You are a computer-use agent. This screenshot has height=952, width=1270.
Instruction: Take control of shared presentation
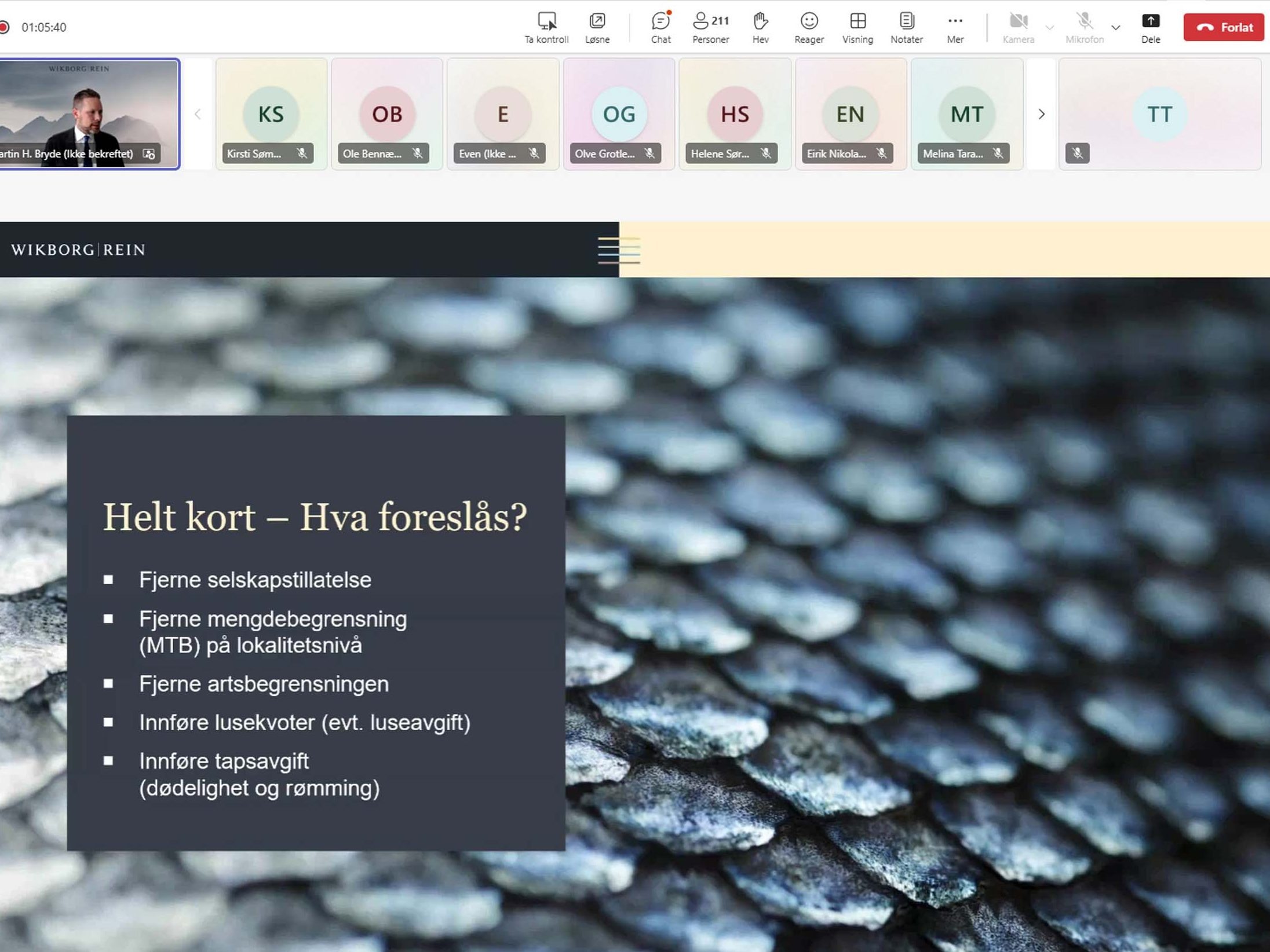click(546, 27)
